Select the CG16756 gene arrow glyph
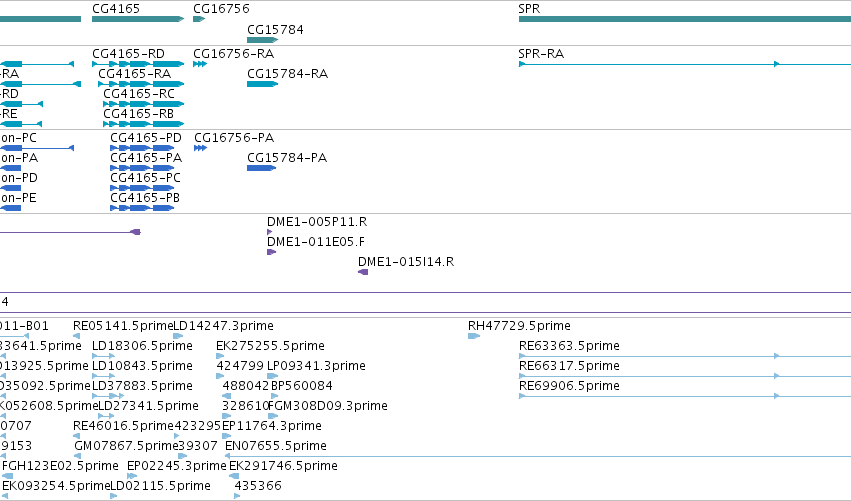Image resolution: width=851 pixels, height=501 pixels. pyautogui.click(x=199, y=19)
